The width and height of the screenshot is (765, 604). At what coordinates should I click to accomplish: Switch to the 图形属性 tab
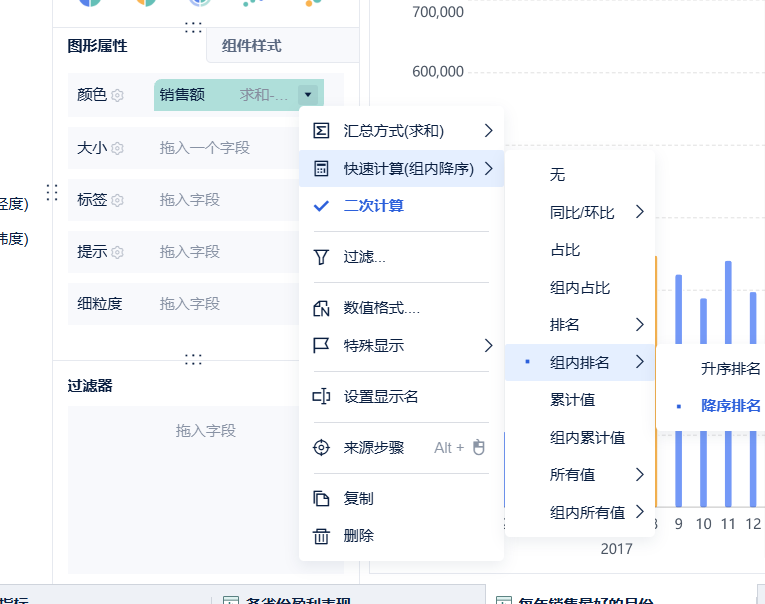coord(97,46)
